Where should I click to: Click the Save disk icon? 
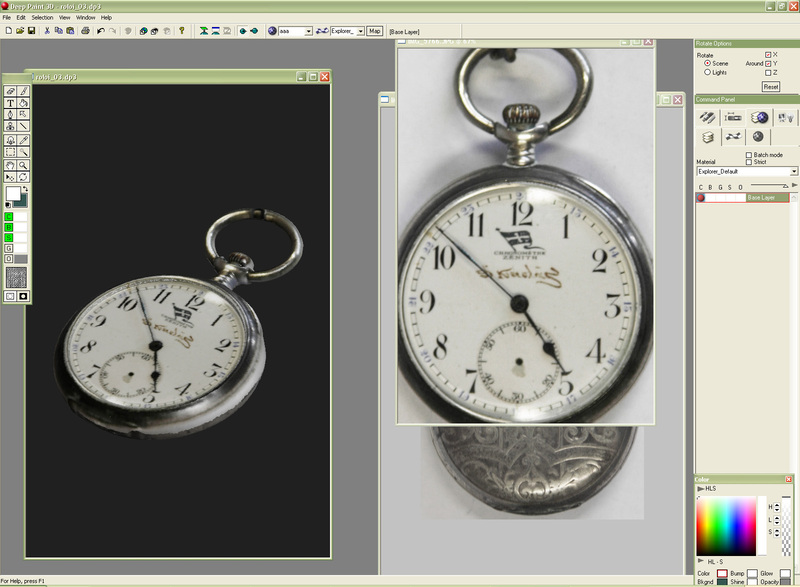coord(31,31)
